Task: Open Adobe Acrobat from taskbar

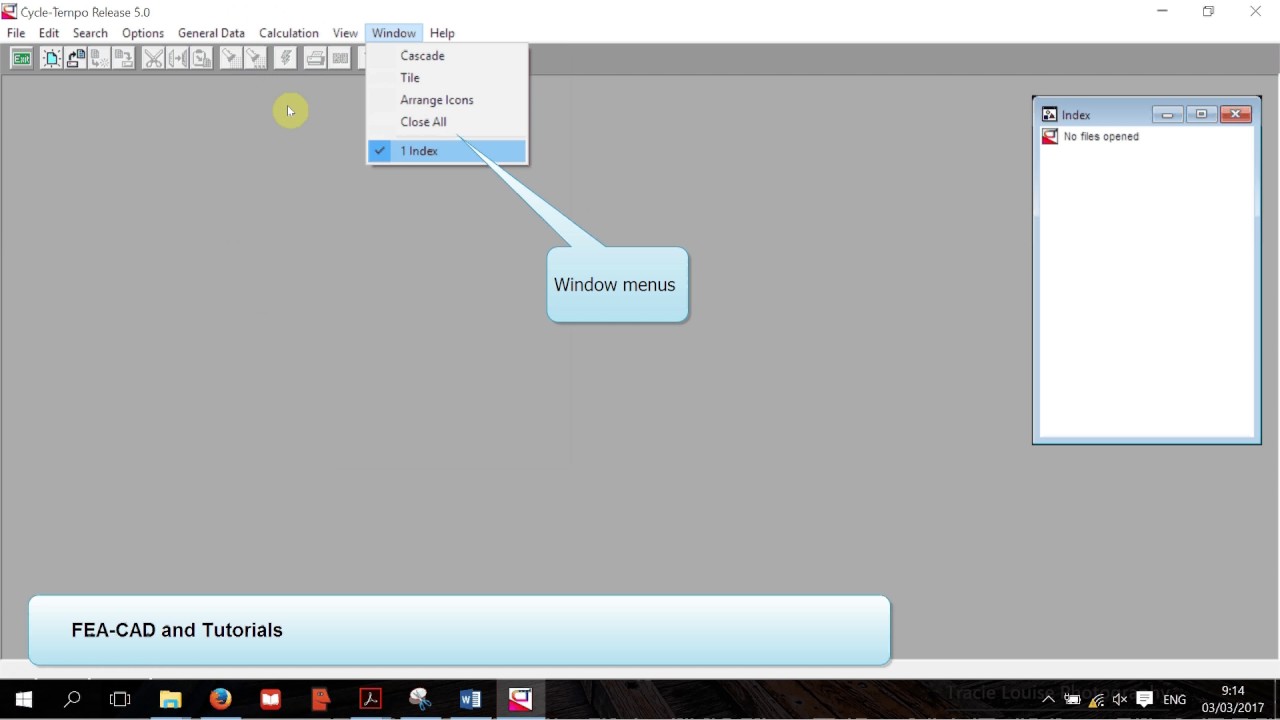Action: tap(370, 699)
